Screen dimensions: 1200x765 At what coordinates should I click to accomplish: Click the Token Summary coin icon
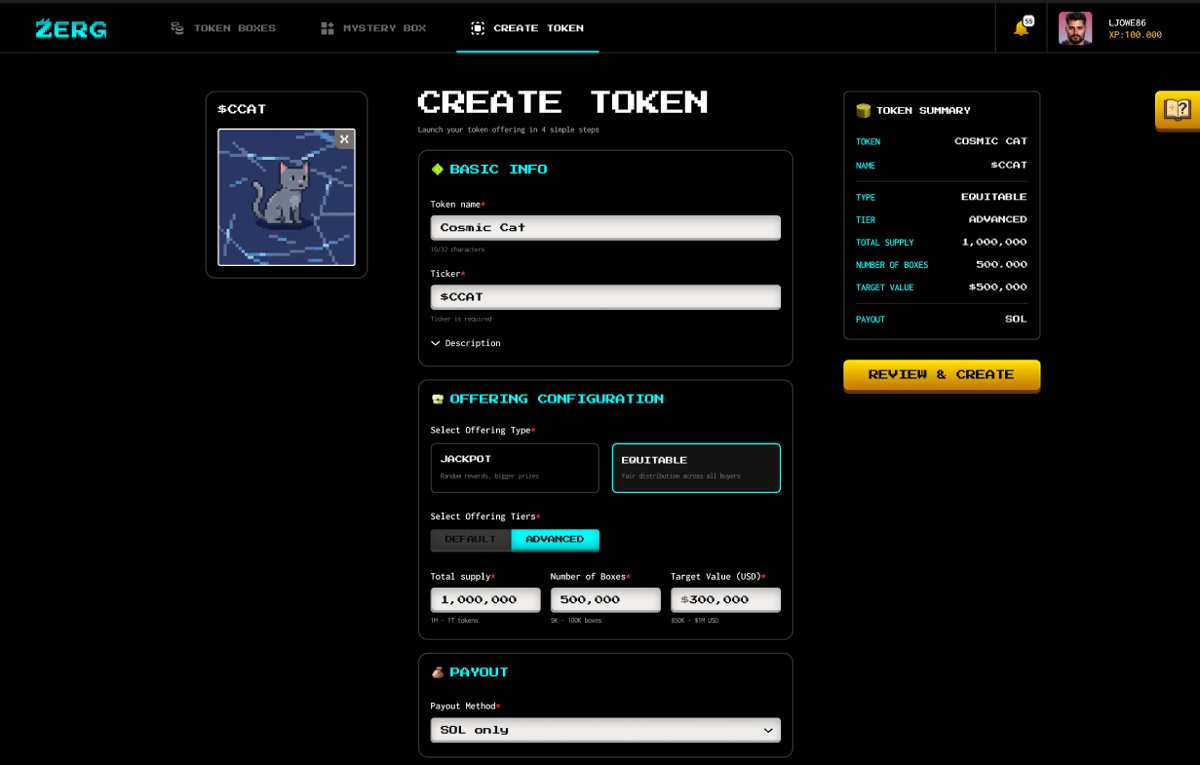pyautogui.click(x=863, y=110)
